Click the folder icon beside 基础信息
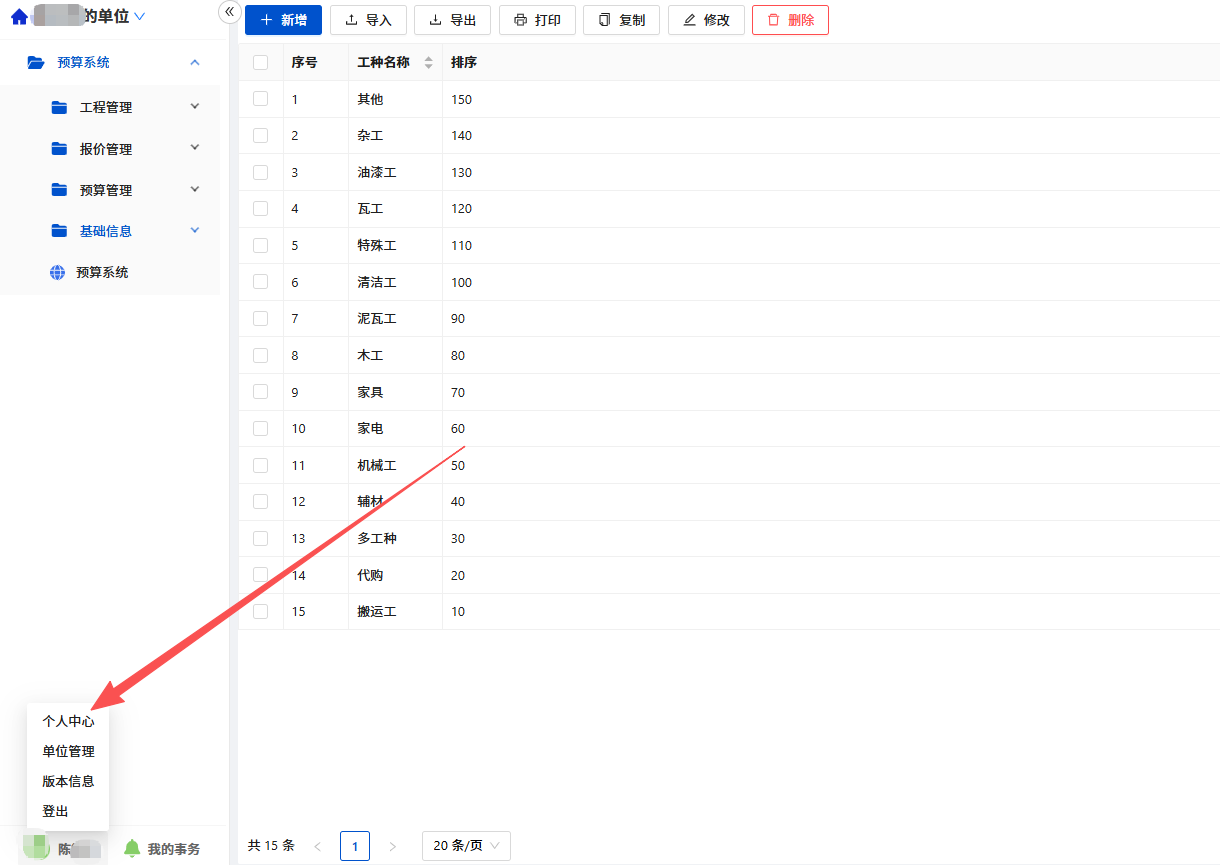Viewport: 1220px width, 865px height. tap(59, 231)
